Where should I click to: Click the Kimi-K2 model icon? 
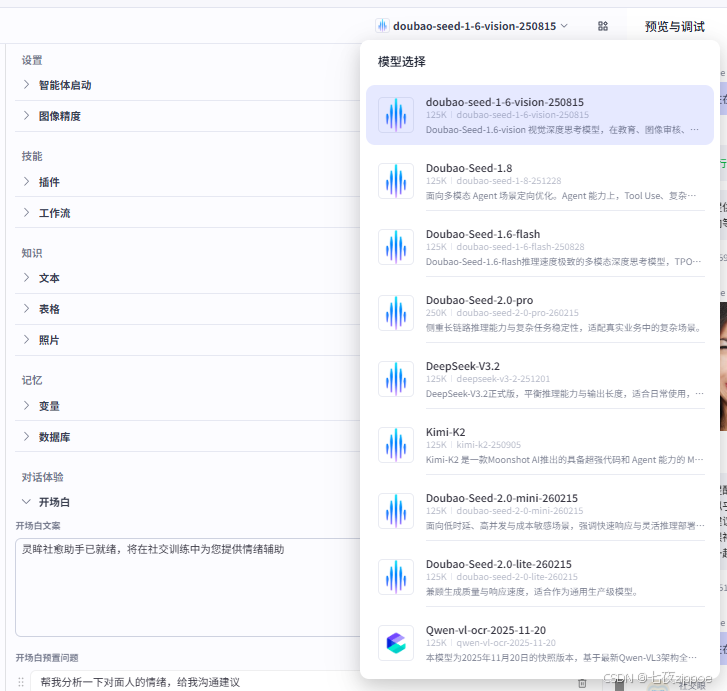(x=395, y=445)
